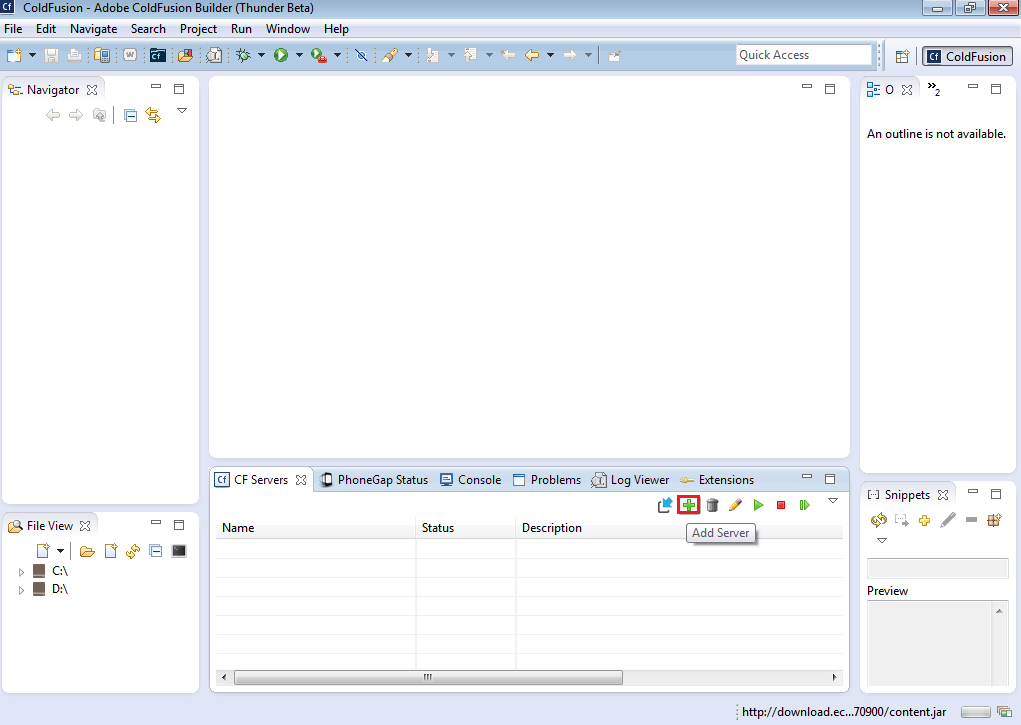This screenshot has width=1021, height=725.
Task: Expand the D:\ drive in File View
Action: pyautogui.click(x=21, y=589)
